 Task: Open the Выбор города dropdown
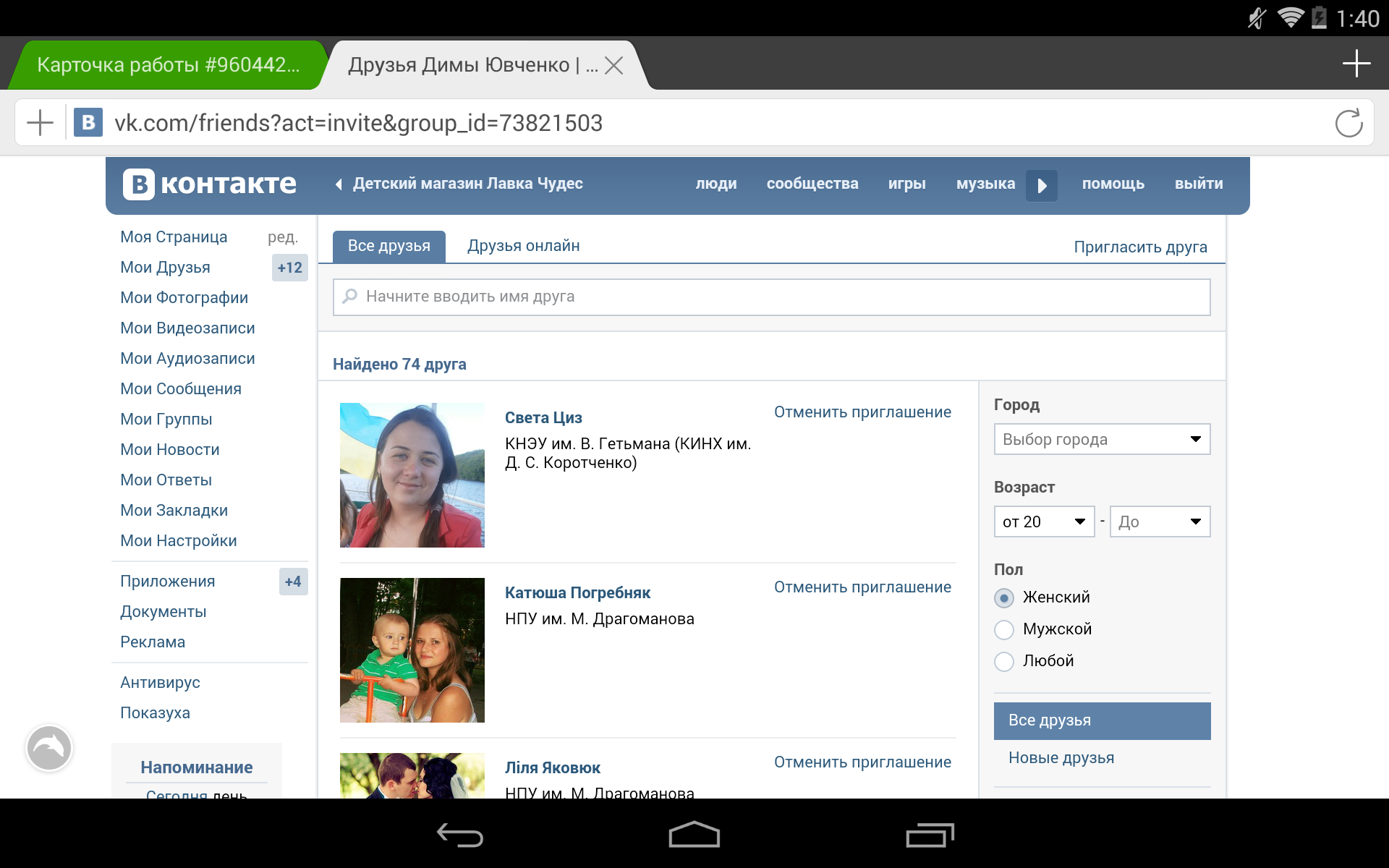1102,439
